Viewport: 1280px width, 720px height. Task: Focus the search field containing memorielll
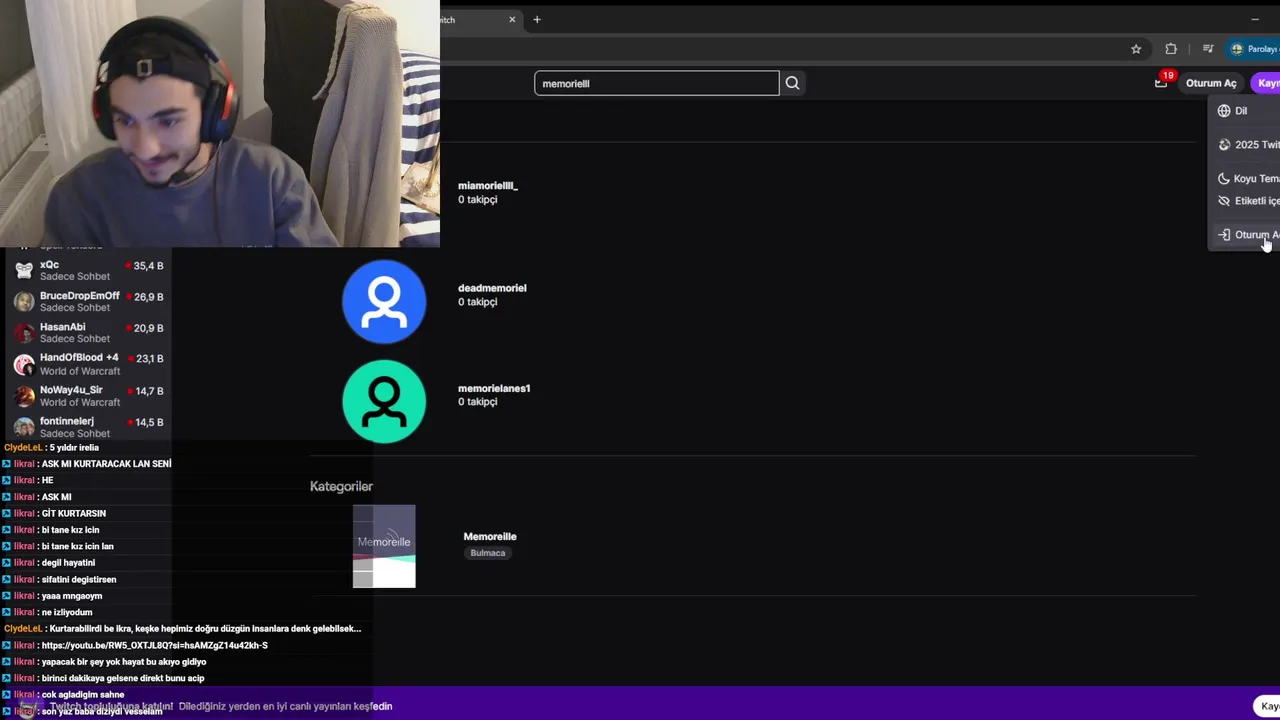coord(656,83)
